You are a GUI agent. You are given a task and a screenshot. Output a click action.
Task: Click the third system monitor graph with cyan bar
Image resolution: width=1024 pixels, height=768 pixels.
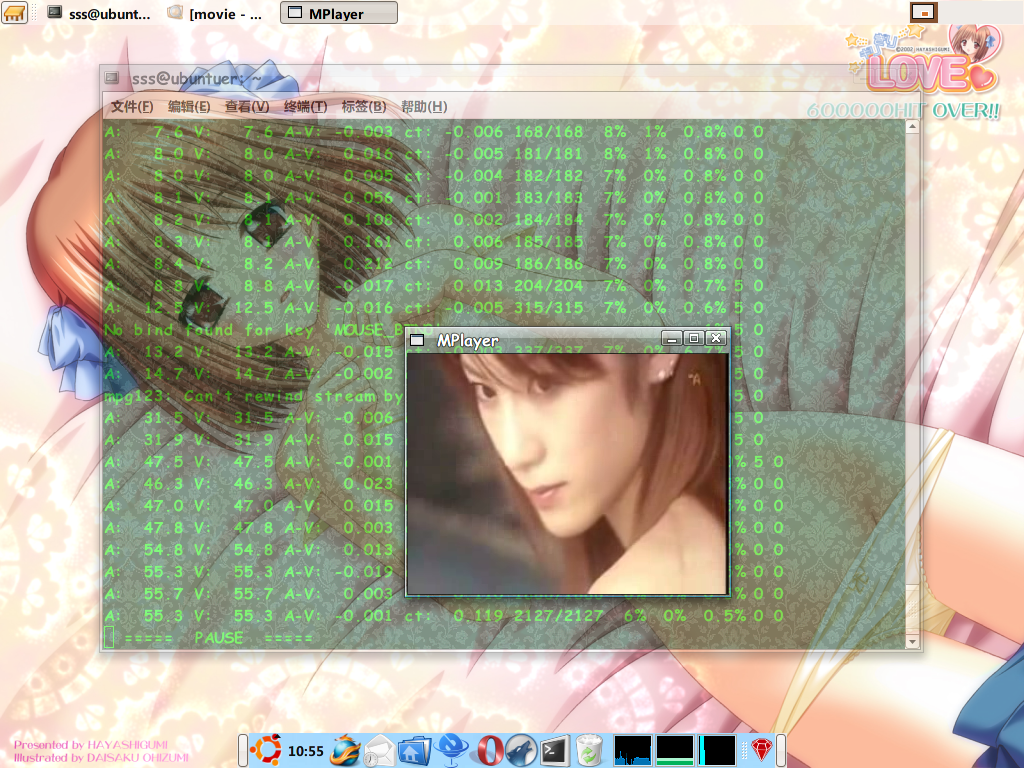pyautogui.click(x=716, y=750)
